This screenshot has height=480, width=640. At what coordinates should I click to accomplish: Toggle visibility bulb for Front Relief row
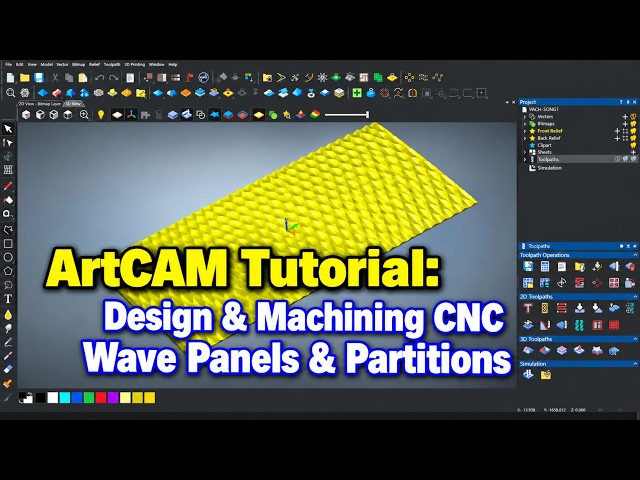click(x=633, y=131)
